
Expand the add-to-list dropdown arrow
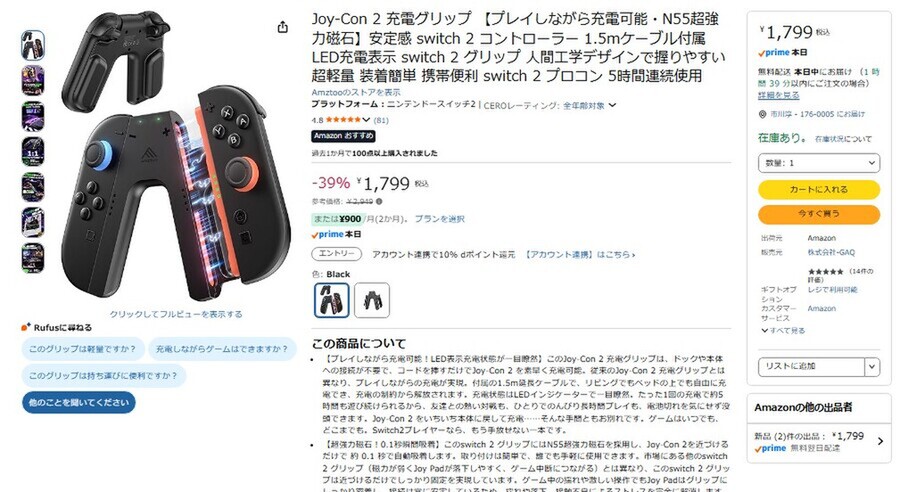pos(872,366)
